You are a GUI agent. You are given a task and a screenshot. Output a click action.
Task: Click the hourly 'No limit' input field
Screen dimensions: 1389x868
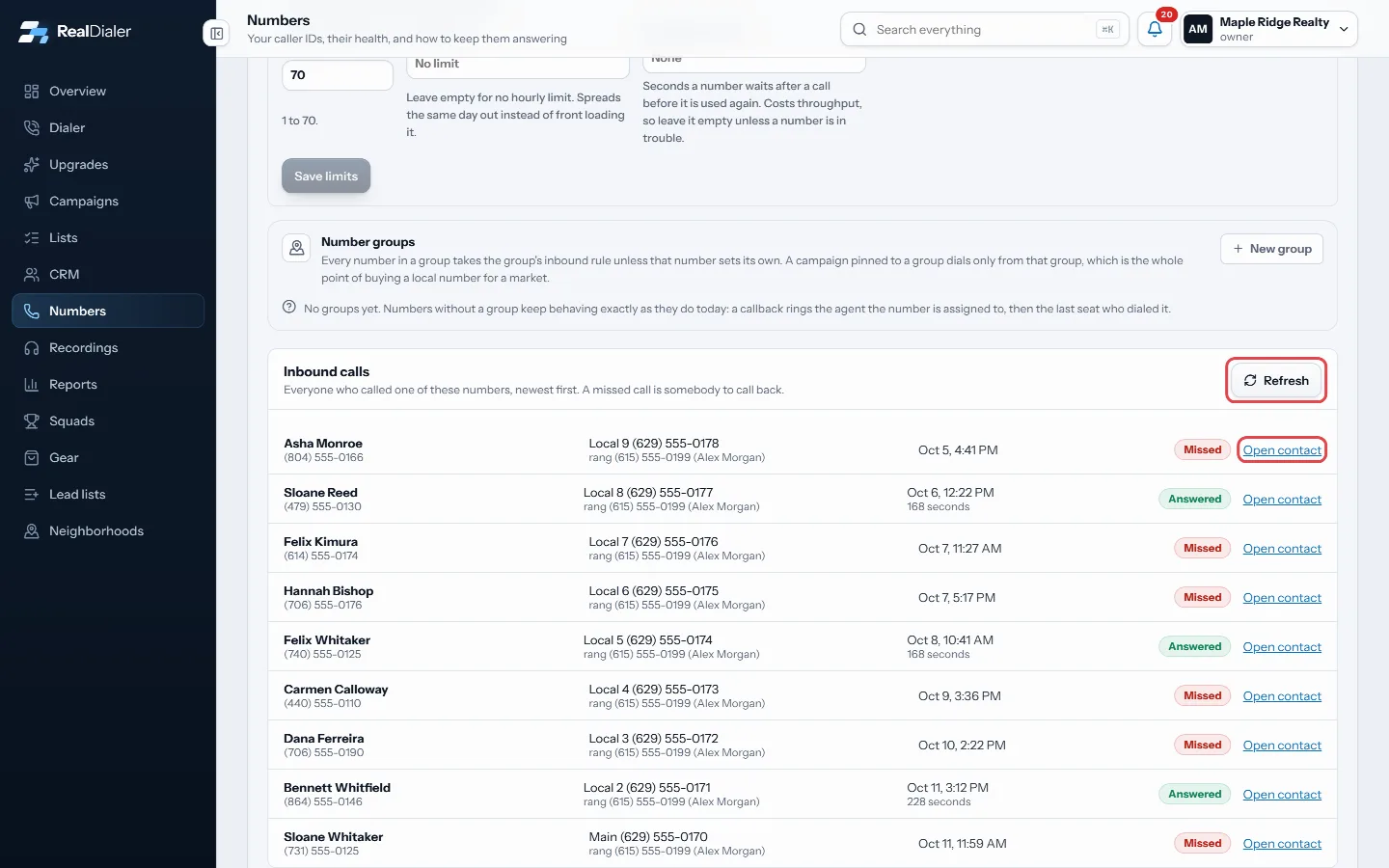517,66
